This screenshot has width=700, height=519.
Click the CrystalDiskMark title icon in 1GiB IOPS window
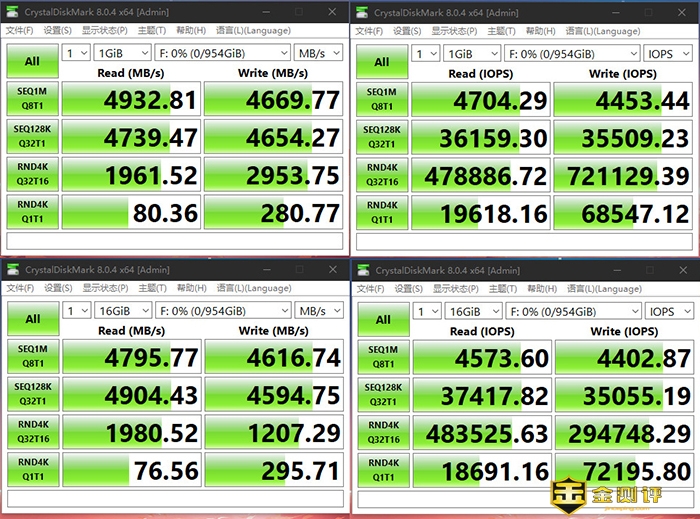coord(362,12)
